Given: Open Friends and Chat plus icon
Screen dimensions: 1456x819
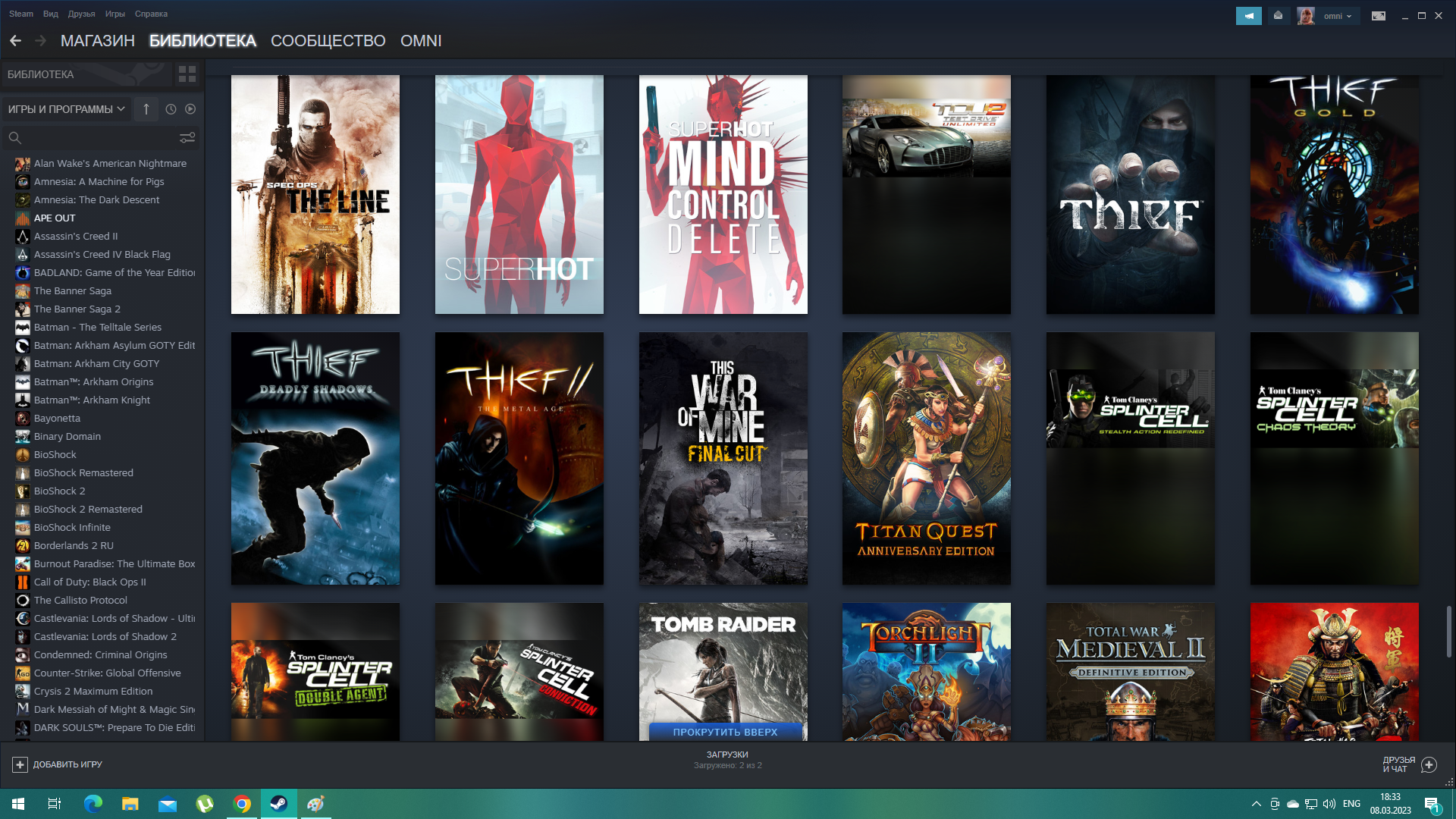Looking at the screenshot, I should [1429, 764].
